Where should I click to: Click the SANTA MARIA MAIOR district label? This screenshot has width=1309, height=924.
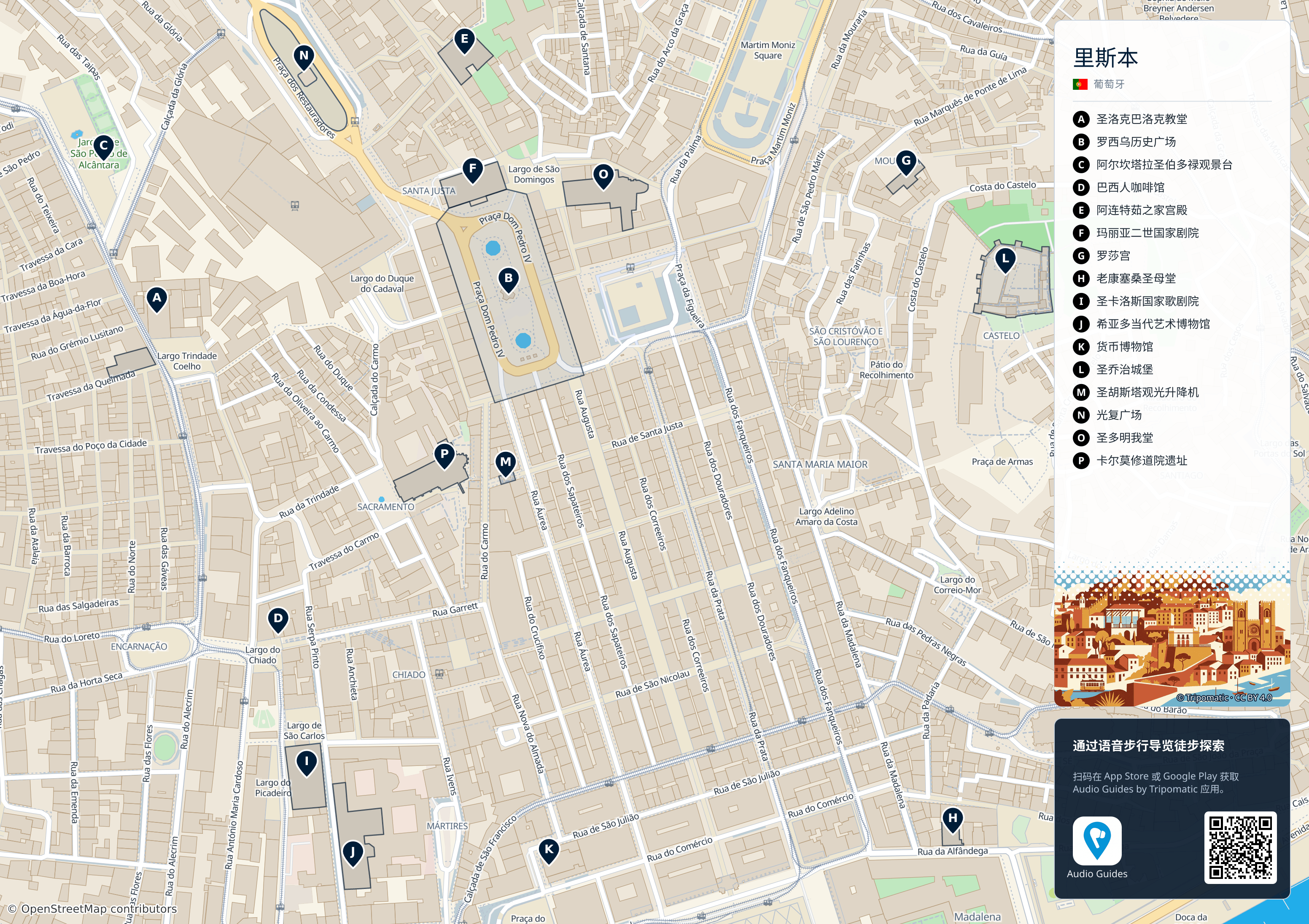[820, 465]
